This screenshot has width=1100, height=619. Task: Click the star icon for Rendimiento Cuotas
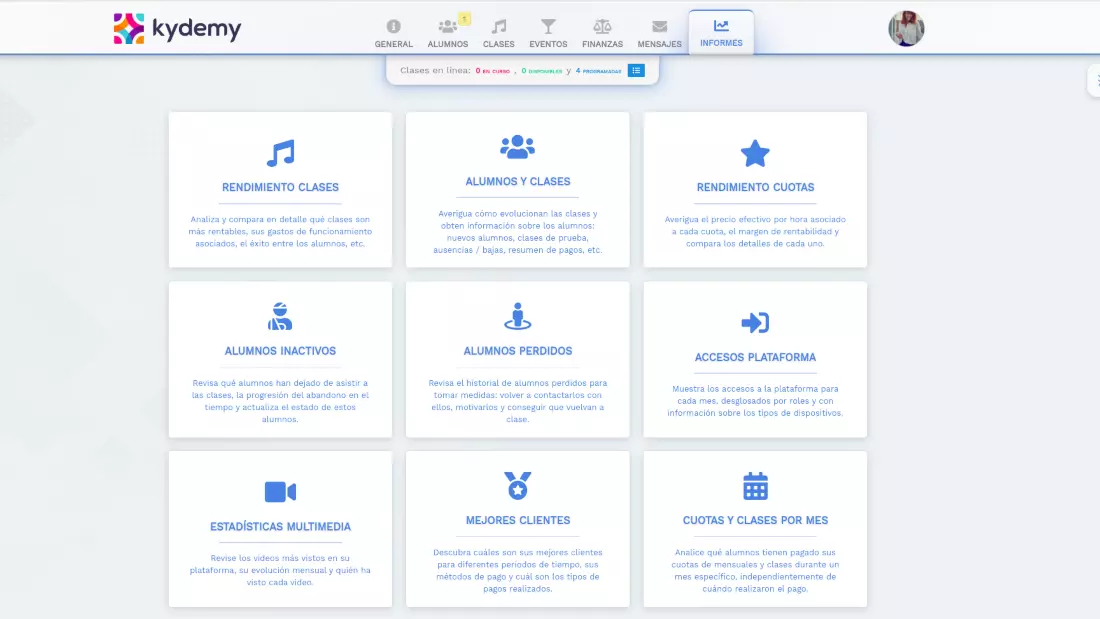pos(755,153)
